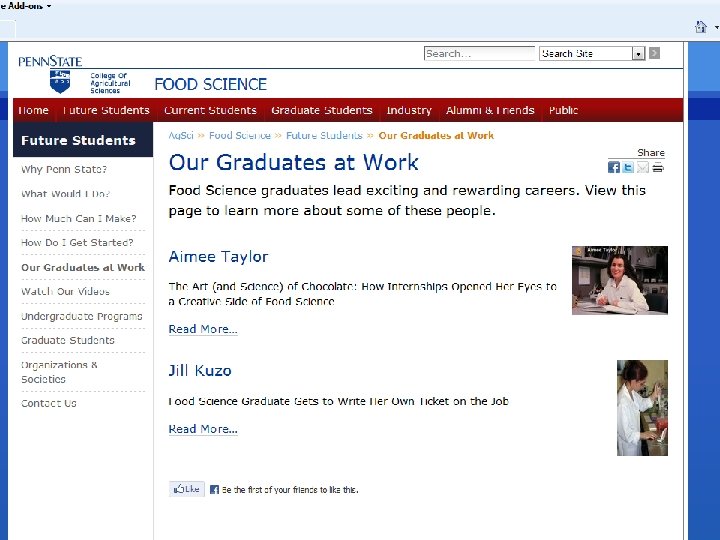Screen dimensions: 720x540
Task: Select Graduate Students in the red navbar
Action: click(x=321, y=110)
